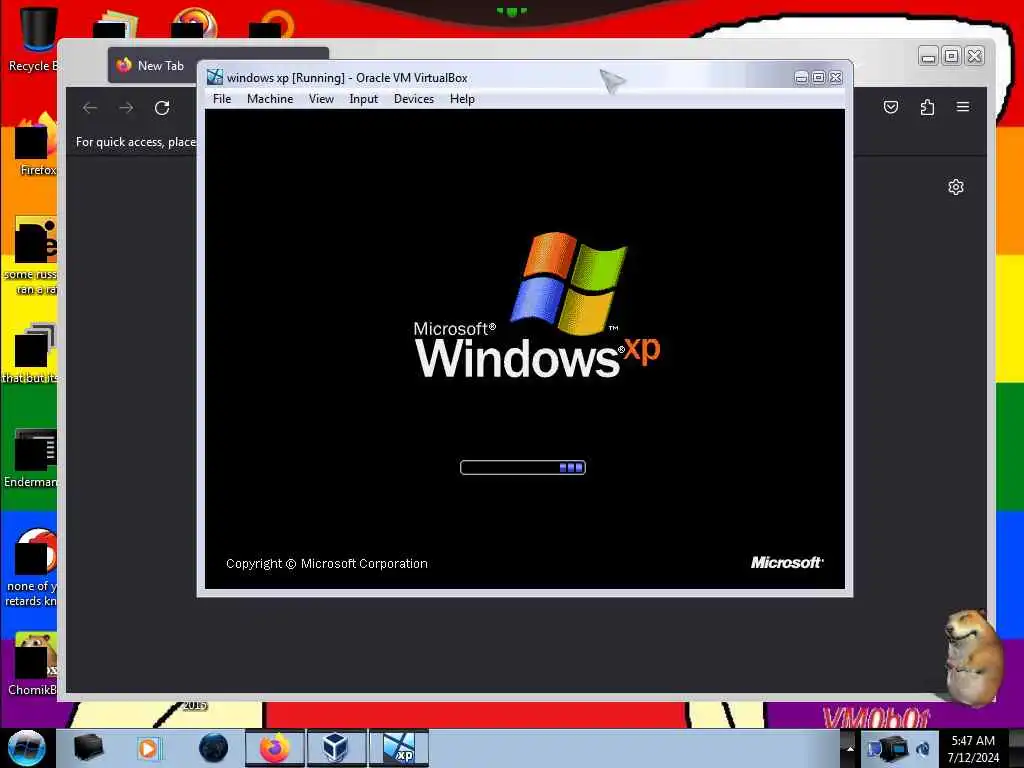This screenshot has width=1024, height=768.
Task: Open the new tab settings gear in Firefox
Action: pos(955,187)
